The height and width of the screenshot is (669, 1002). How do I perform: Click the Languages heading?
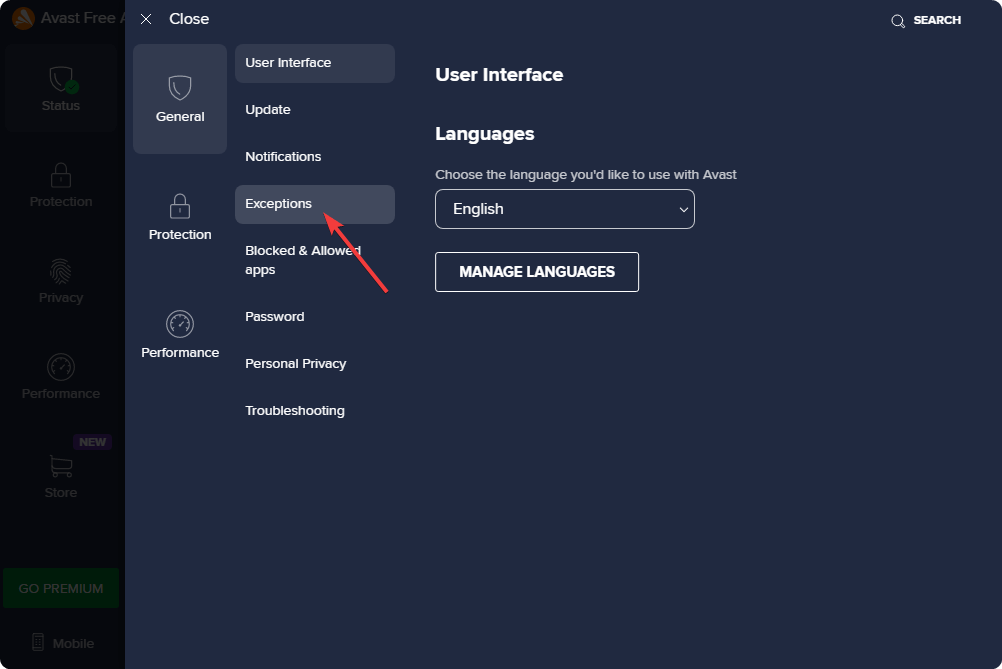click(484, 134)
